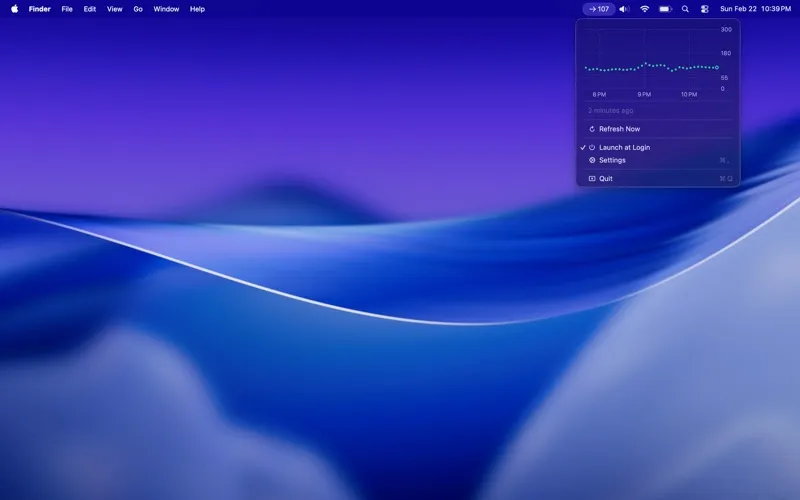Click the 10 PM time label

click(689, 94)
